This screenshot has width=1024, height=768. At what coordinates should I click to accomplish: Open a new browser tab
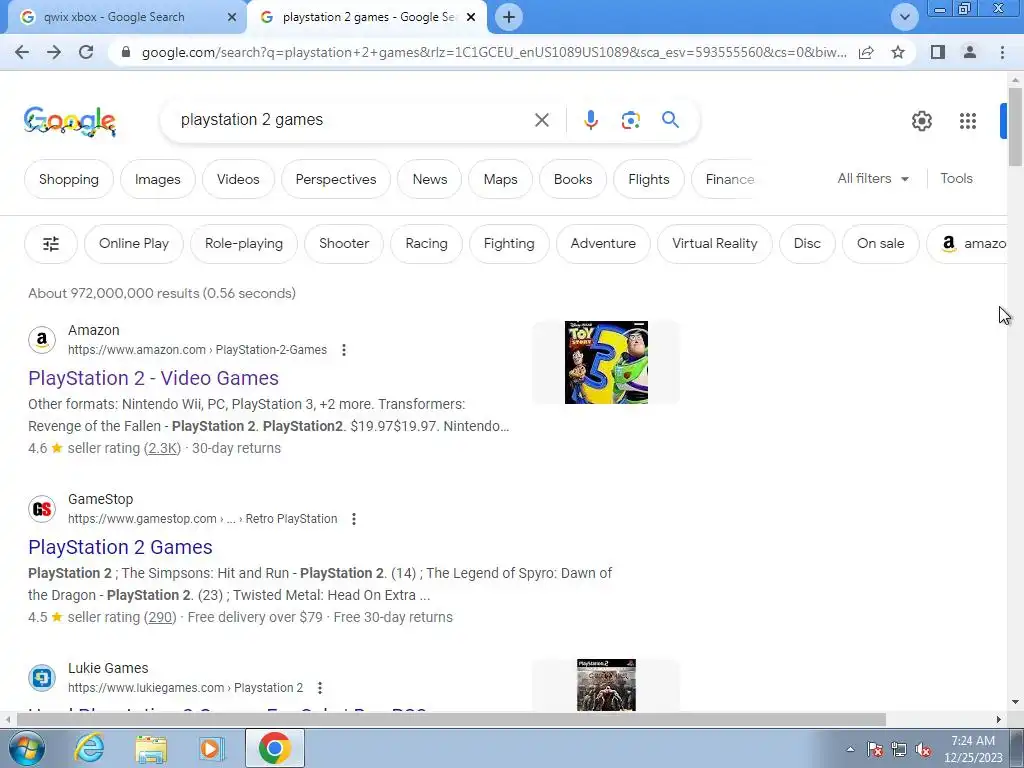point(509,17)
